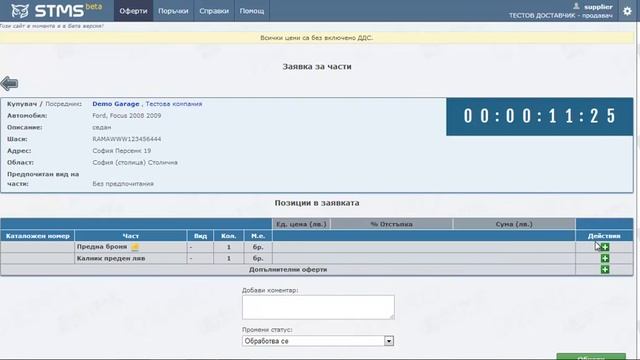Click the Действия column header
This screenshot has width=640, height=360.
tap(604, 236)
